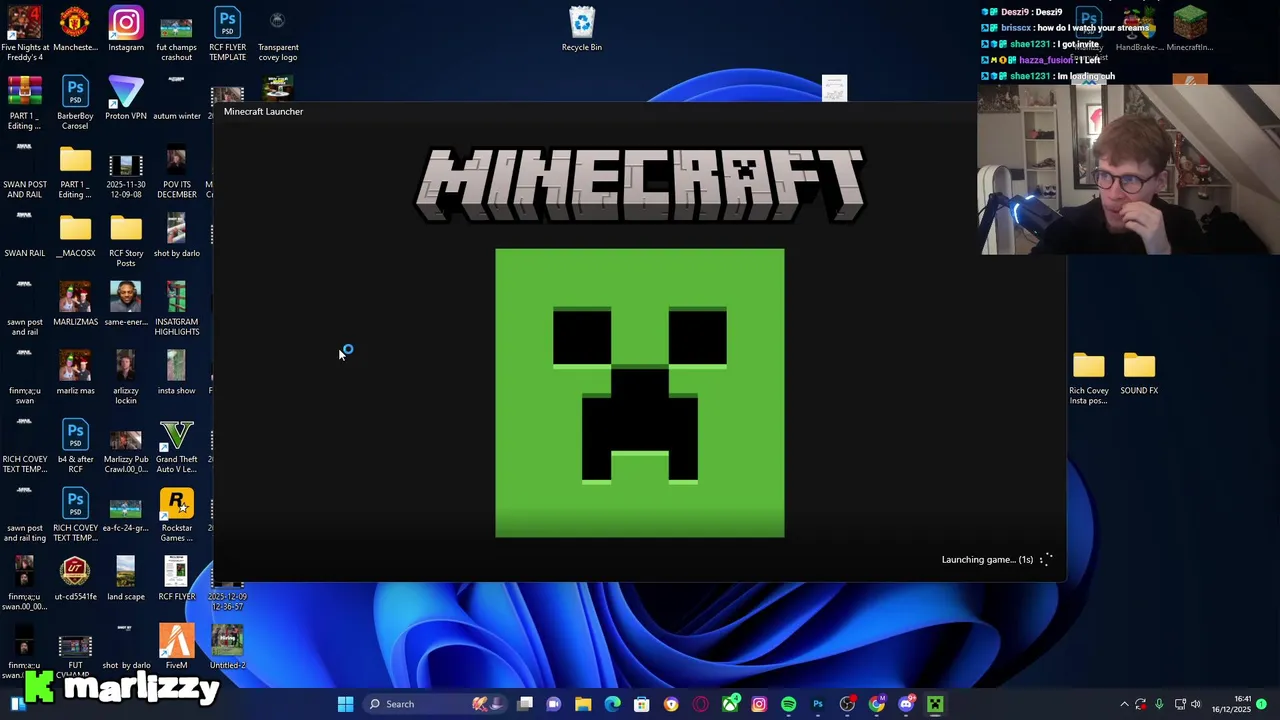This screenshot has width=1280, height=720.
Task: Open the Recycle Bin
Action: [x=581, y=30]
